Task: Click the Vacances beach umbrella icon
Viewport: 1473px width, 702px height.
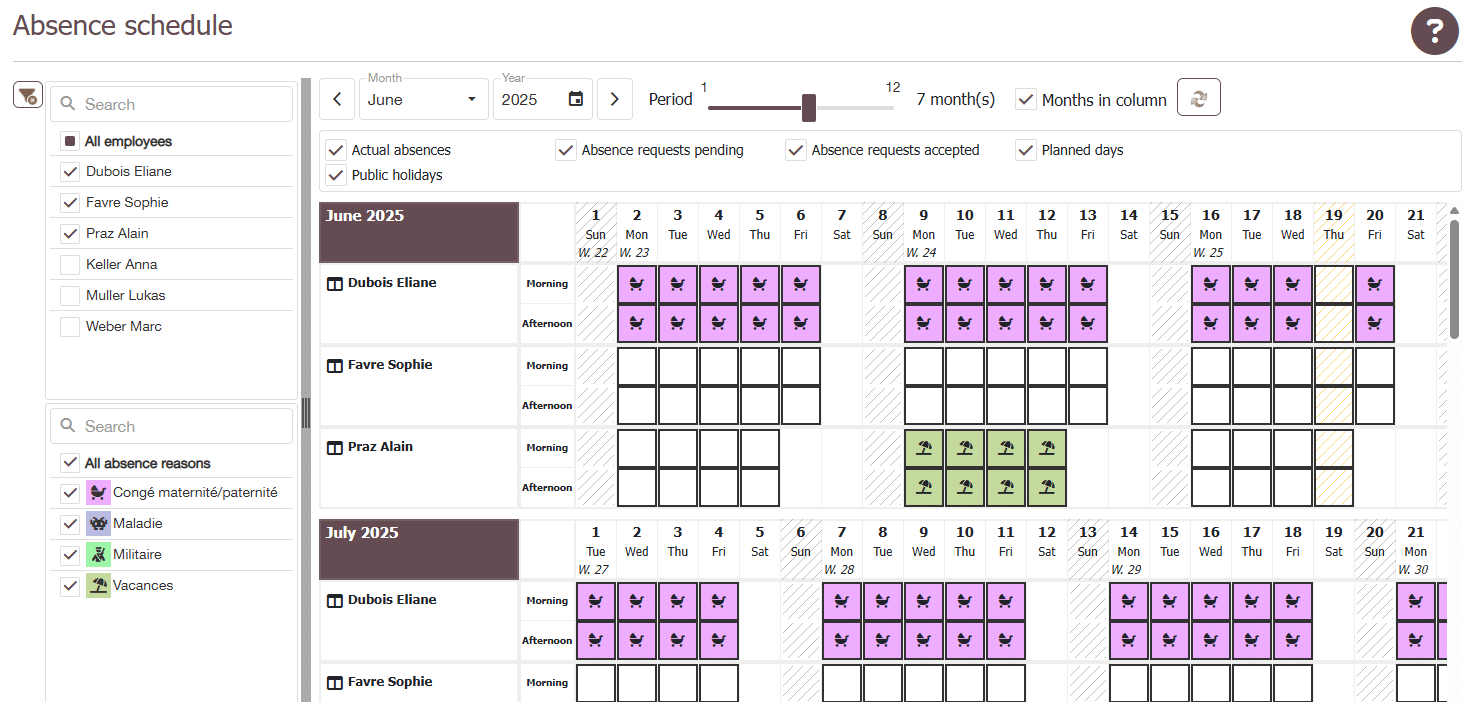Action: pos(98,586)
